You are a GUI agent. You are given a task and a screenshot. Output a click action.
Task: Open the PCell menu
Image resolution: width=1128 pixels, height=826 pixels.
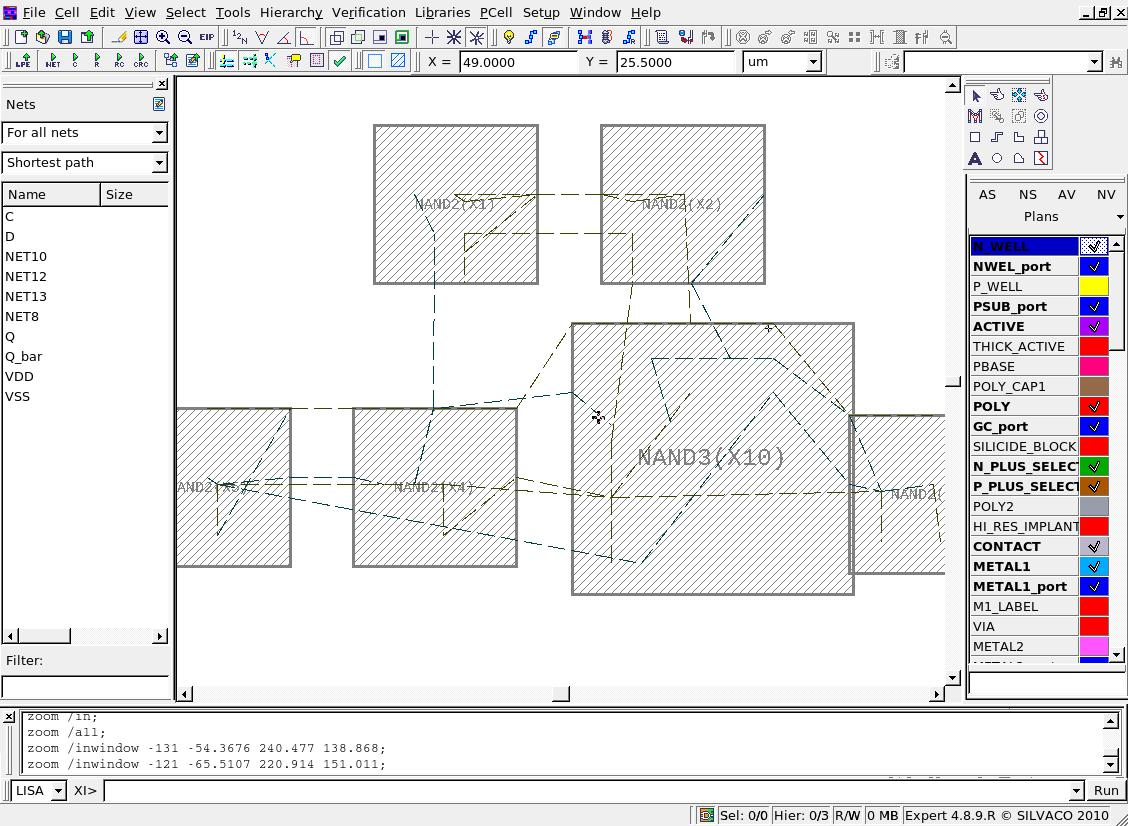[495, 12]
